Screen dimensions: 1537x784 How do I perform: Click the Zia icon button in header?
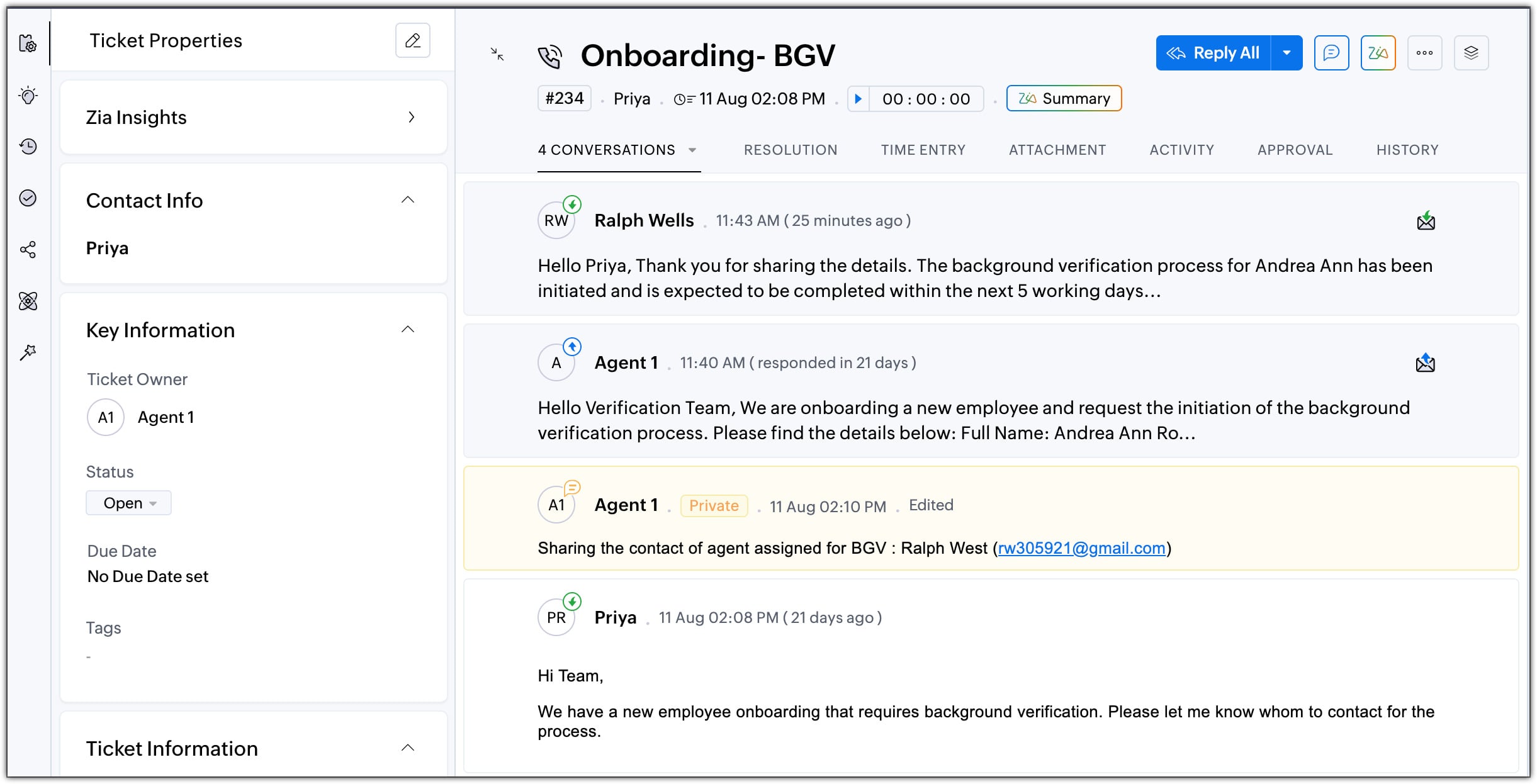1378,53
